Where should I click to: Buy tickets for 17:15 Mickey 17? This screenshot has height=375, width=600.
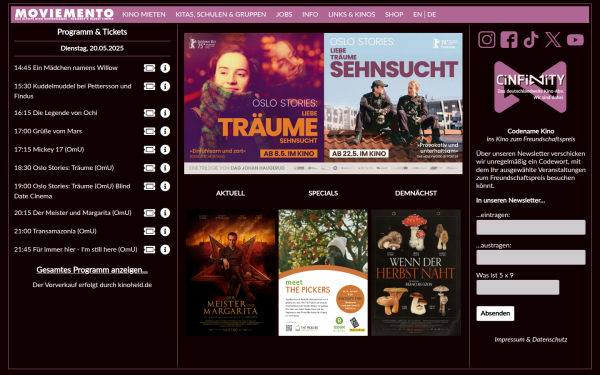pyautogui.click(x=149, y=150)
